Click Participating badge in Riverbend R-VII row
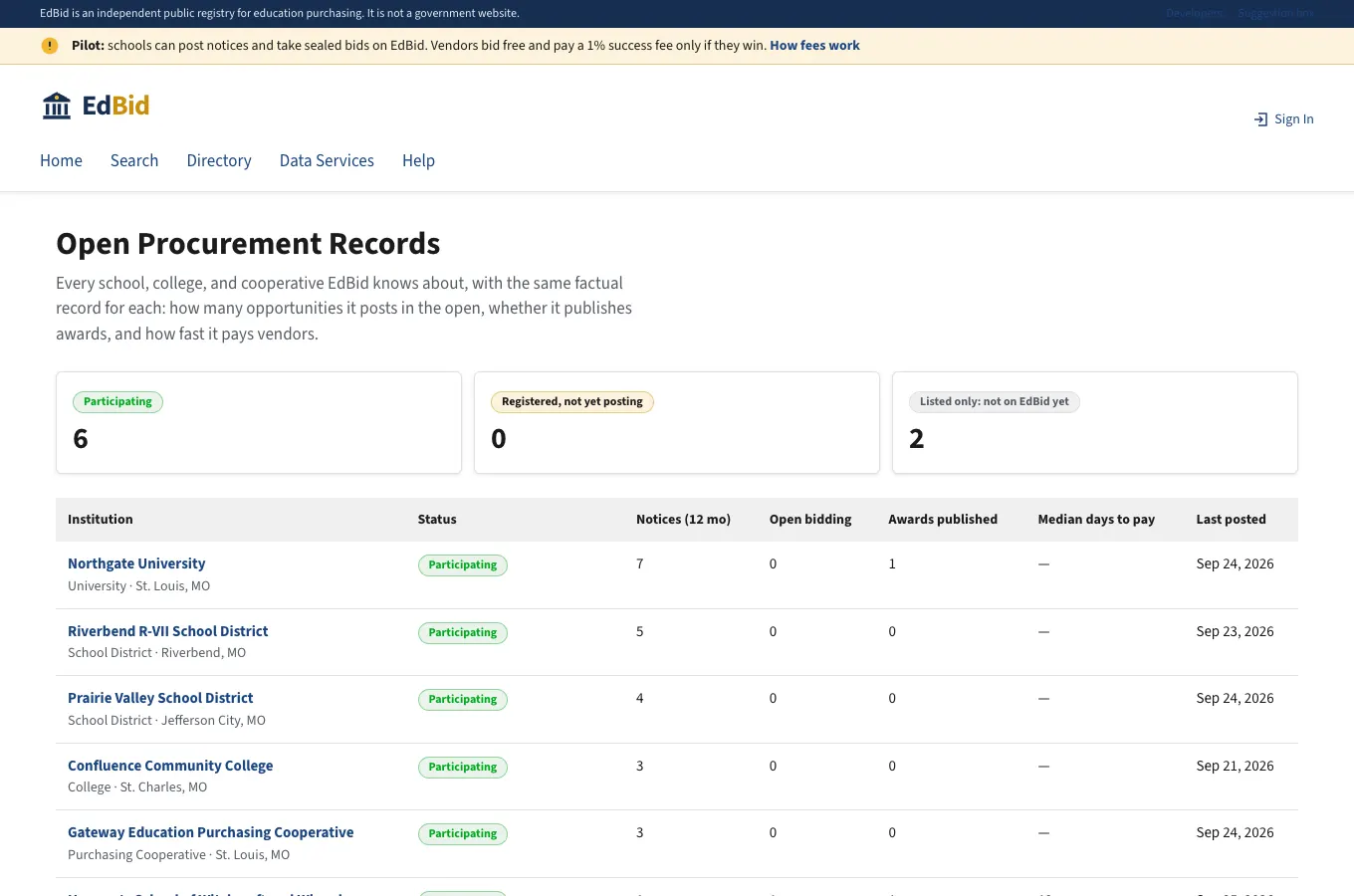This screenshot has height=896, width=1354. pyautogui.click(x=463, y=633)
